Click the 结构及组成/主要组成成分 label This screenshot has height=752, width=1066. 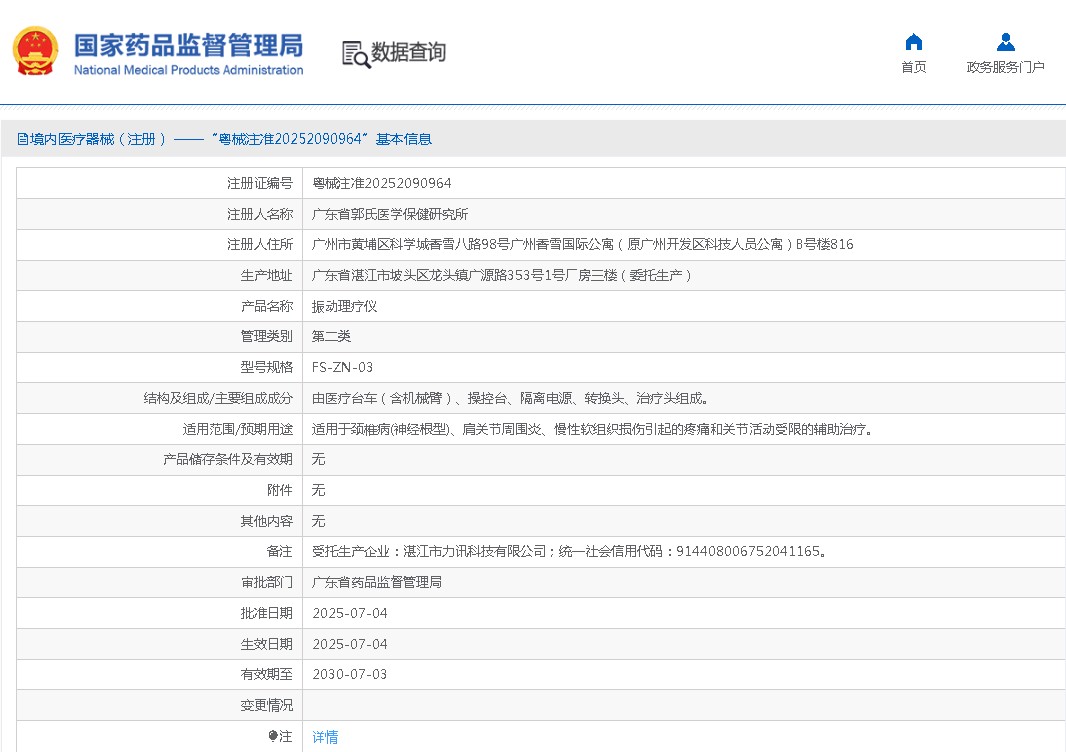(218, 398)
